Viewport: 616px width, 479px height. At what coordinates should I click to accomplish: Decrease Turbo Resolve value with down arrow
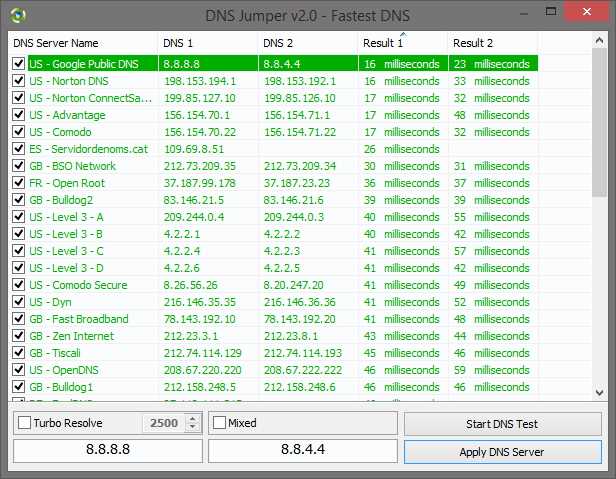pos(192,427)
